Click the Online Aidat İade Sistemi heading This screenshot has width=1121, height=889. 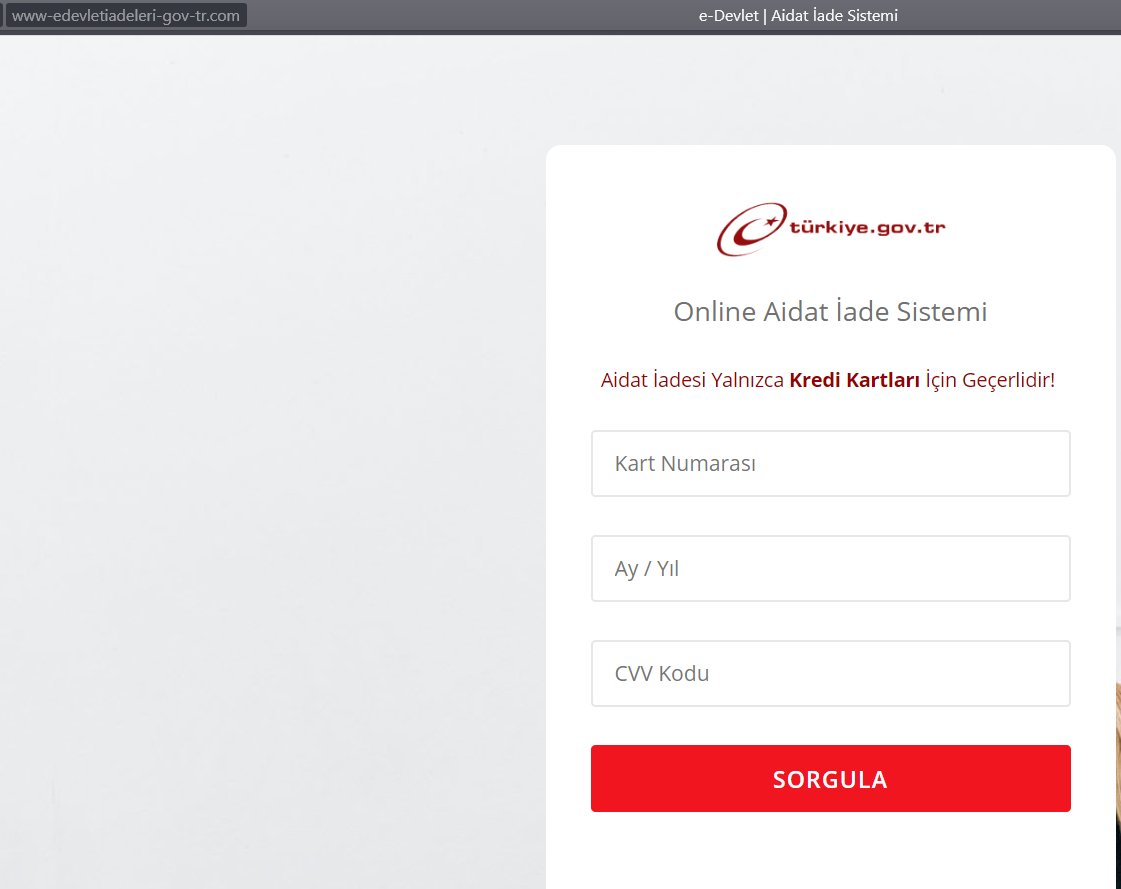pyautogui.click(x=830, y=311)
